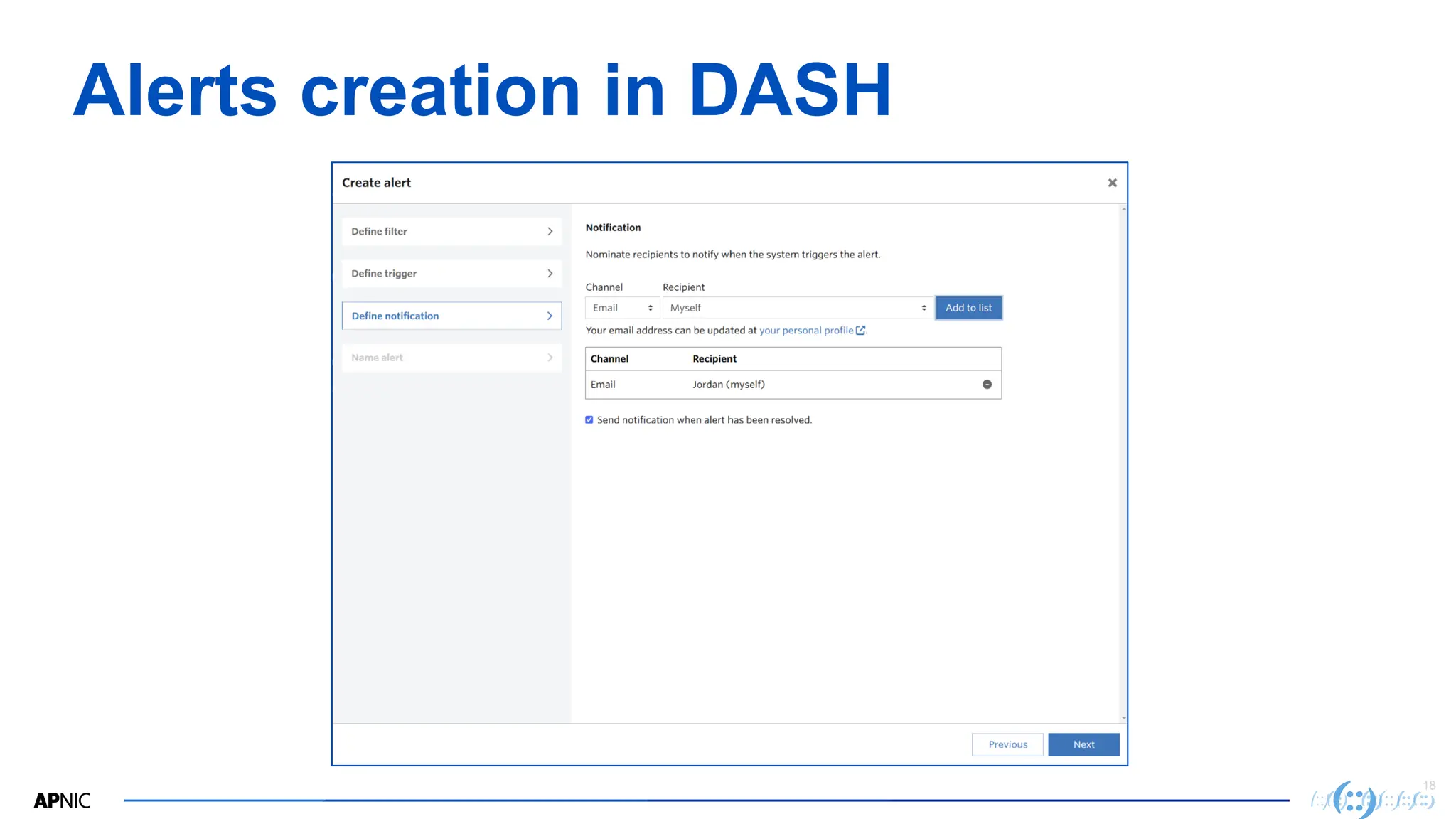The image size is (1456, 819).
Task: Select the Jordan (myself) recipient text
Action: click(729, 385)
